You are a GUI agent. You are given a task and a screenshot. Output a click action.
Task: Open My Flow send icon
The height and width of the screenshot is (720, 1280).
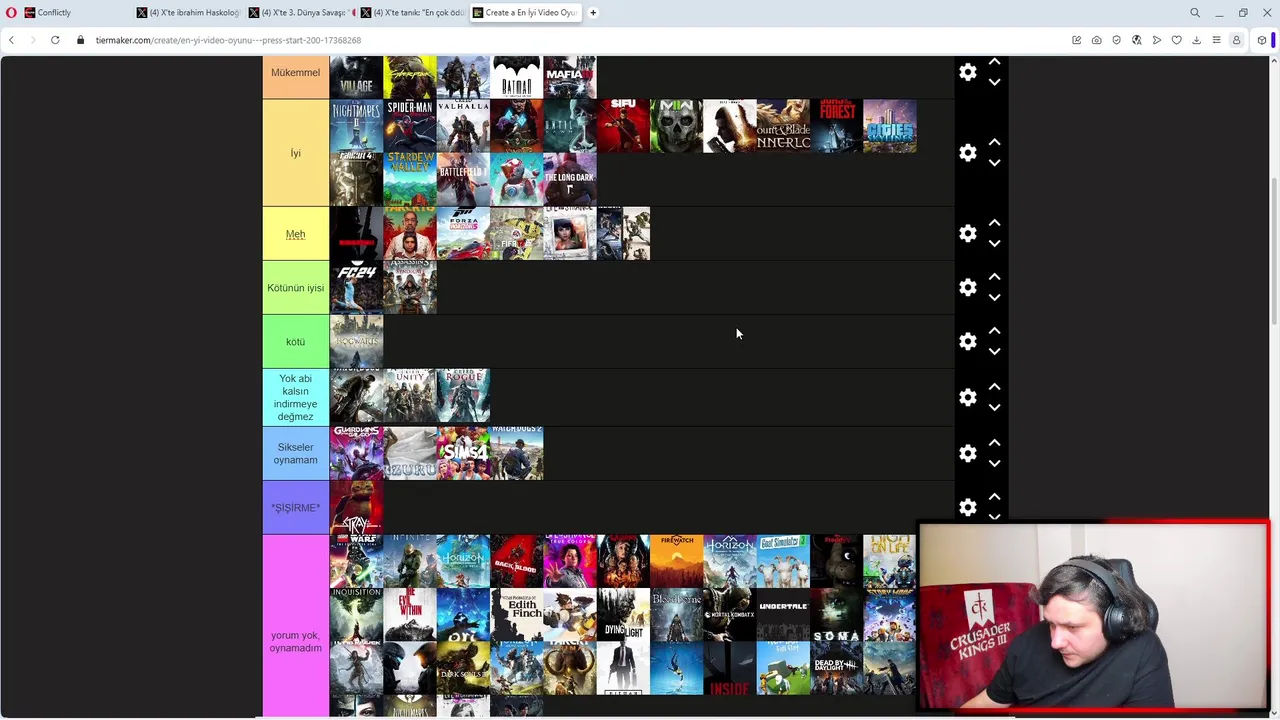pyautogui.click(x=1157, y=40)
